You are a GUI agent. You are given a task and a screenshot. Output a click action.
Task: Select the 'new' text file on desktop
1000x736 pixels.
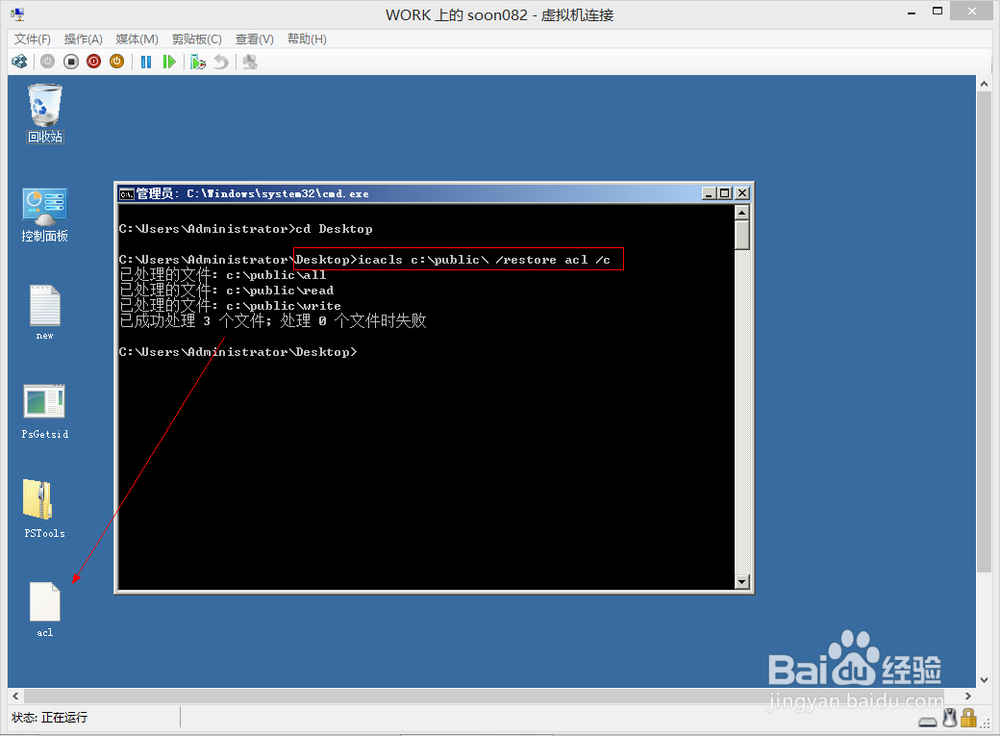pyautogui.click(x=45, y=313)
